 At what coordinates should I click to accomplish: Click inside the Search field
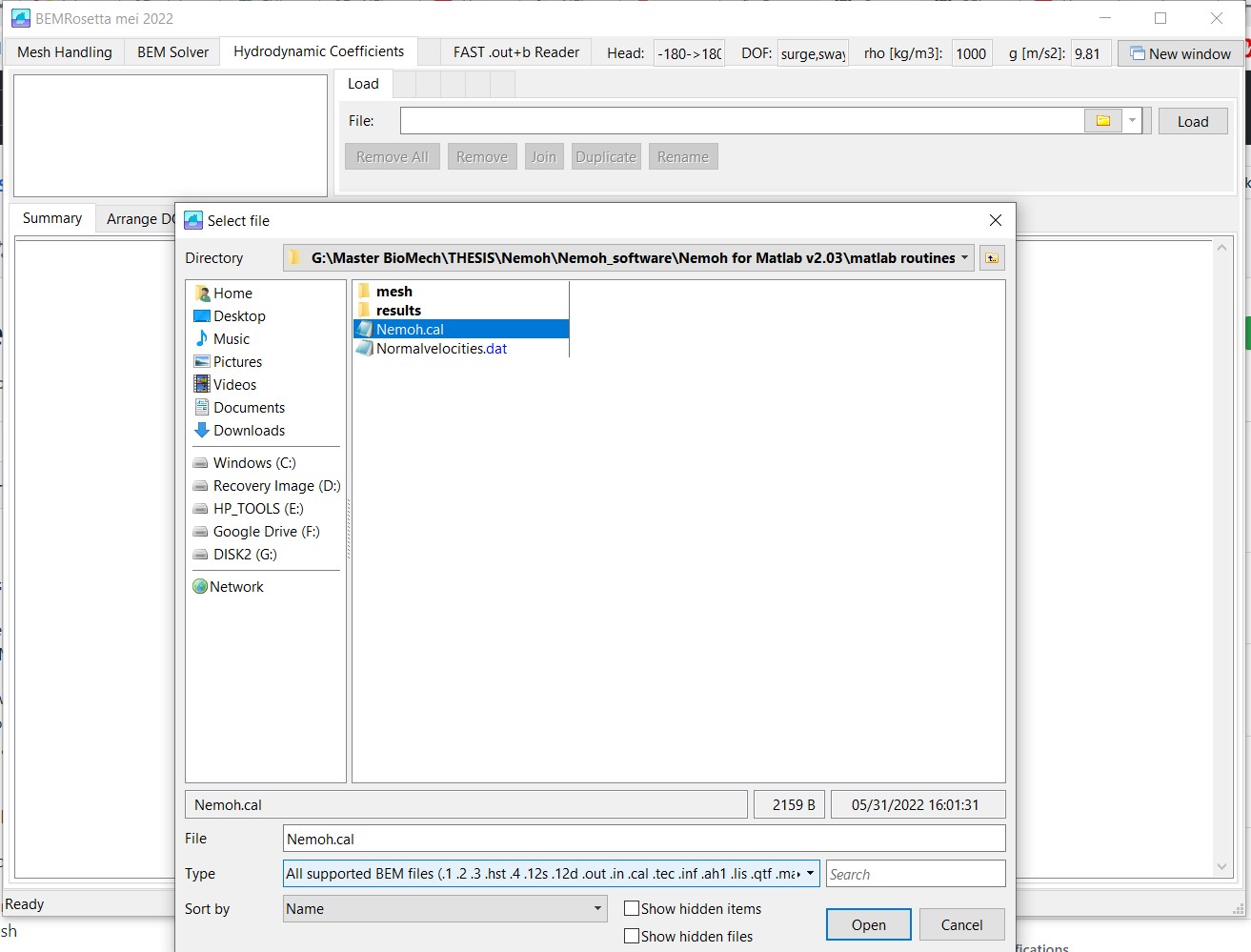click(915, 873)
